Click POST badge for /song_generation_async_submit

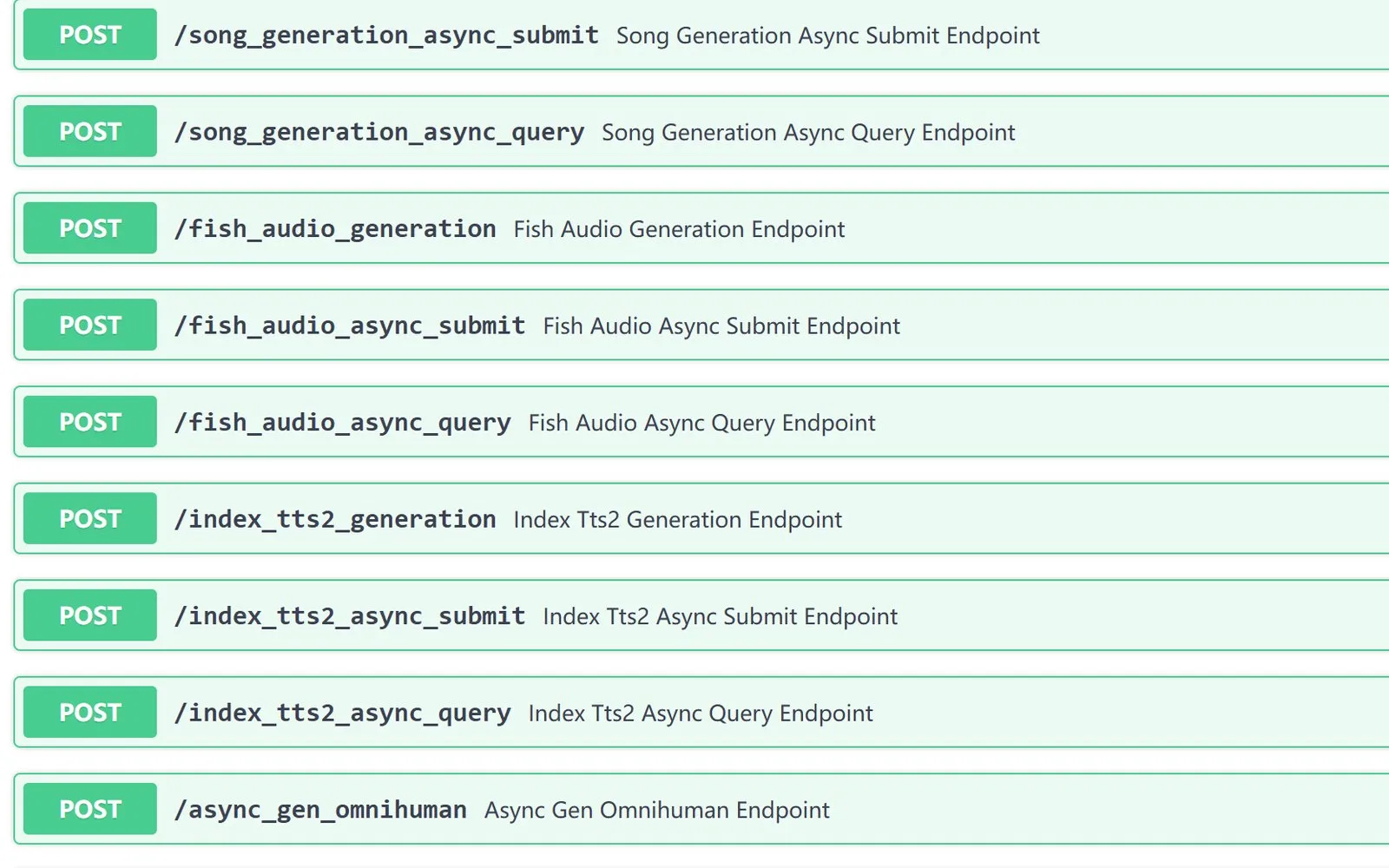pyautogui.click(x=90, y=35)
